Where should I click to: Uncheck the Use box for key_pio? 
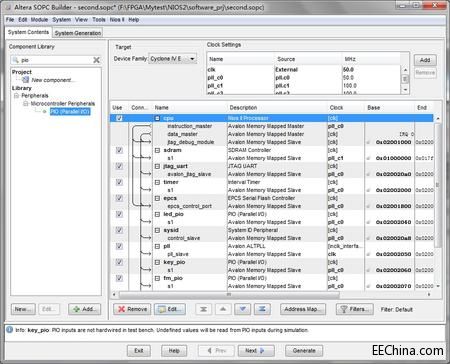[x=119, y=262]
